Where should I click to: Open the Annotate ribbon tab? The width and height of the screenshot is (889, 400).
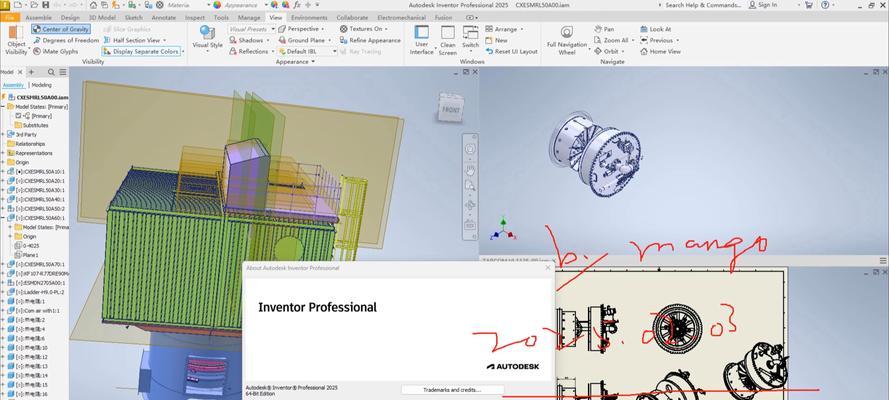point(163,18)
